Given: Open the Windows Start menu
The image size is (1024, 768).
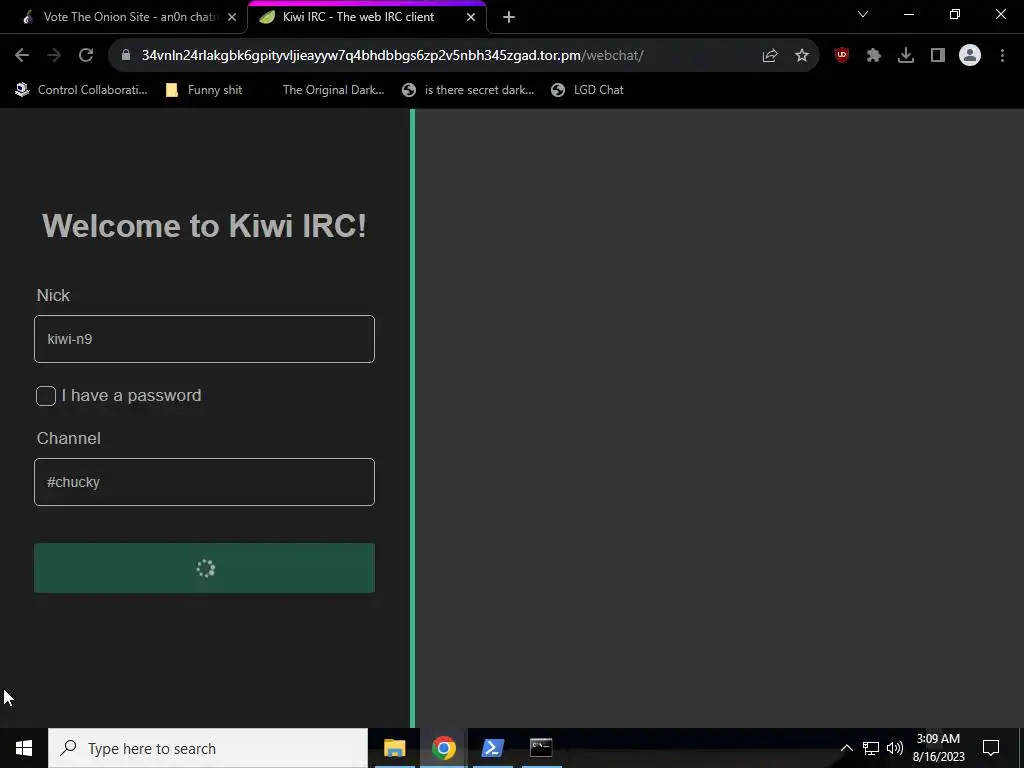Looking at the screenshot, I should pyautogui.click(x=24, y=748).
